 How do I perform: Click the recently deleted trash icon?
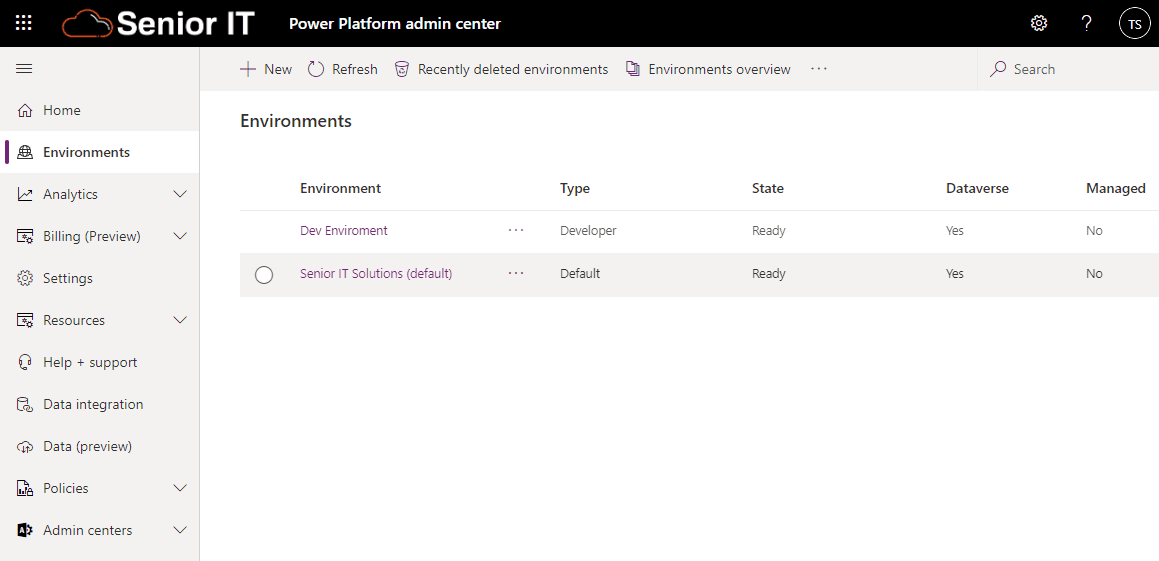click(x=402, y=69)
